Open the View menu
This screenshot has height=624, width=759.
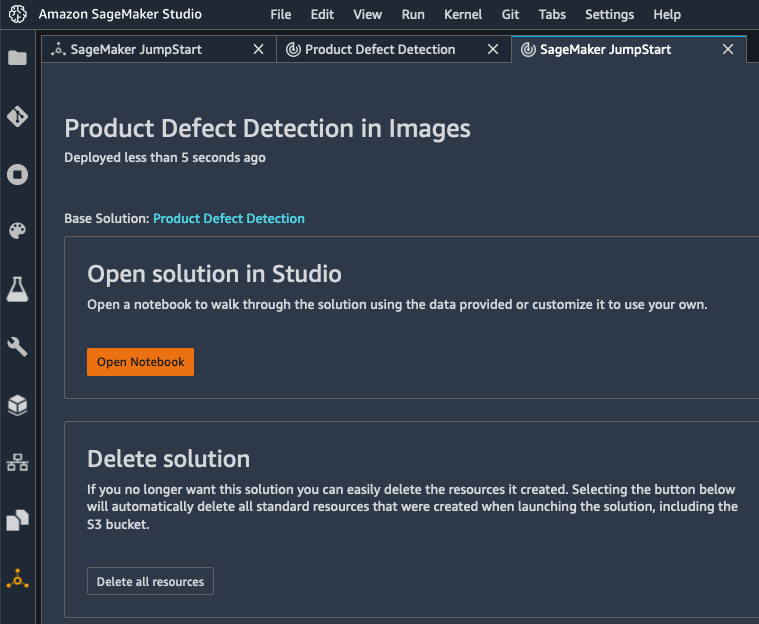point(367,15)
